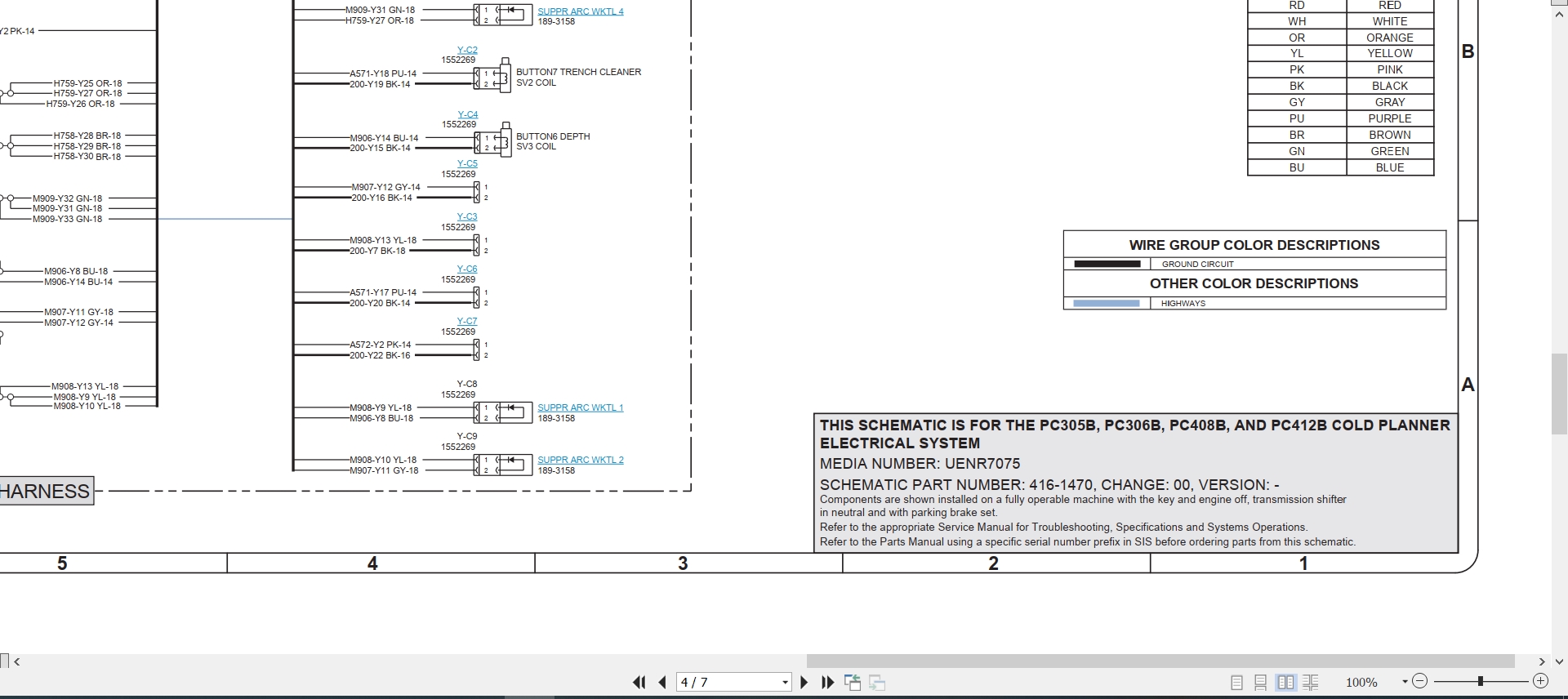This screenshot has height=699, width=1568.
Task: Click the PURPLE color name cell
Action: point(1390,118)
